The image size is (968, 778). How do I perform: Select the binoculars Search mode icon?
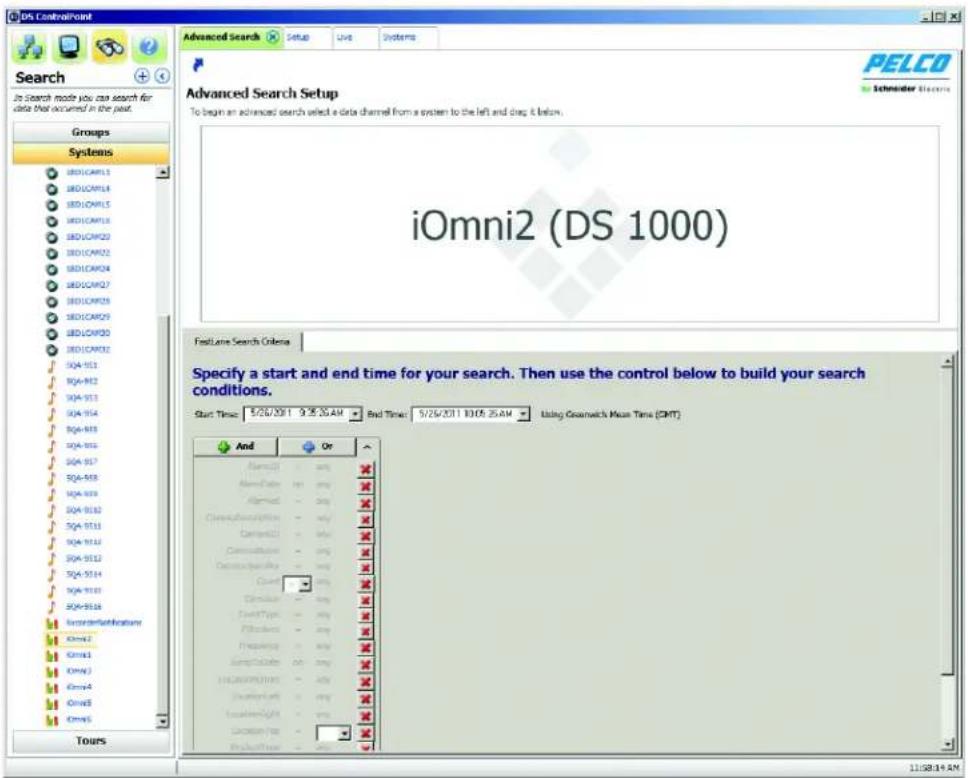click(109, 47)
